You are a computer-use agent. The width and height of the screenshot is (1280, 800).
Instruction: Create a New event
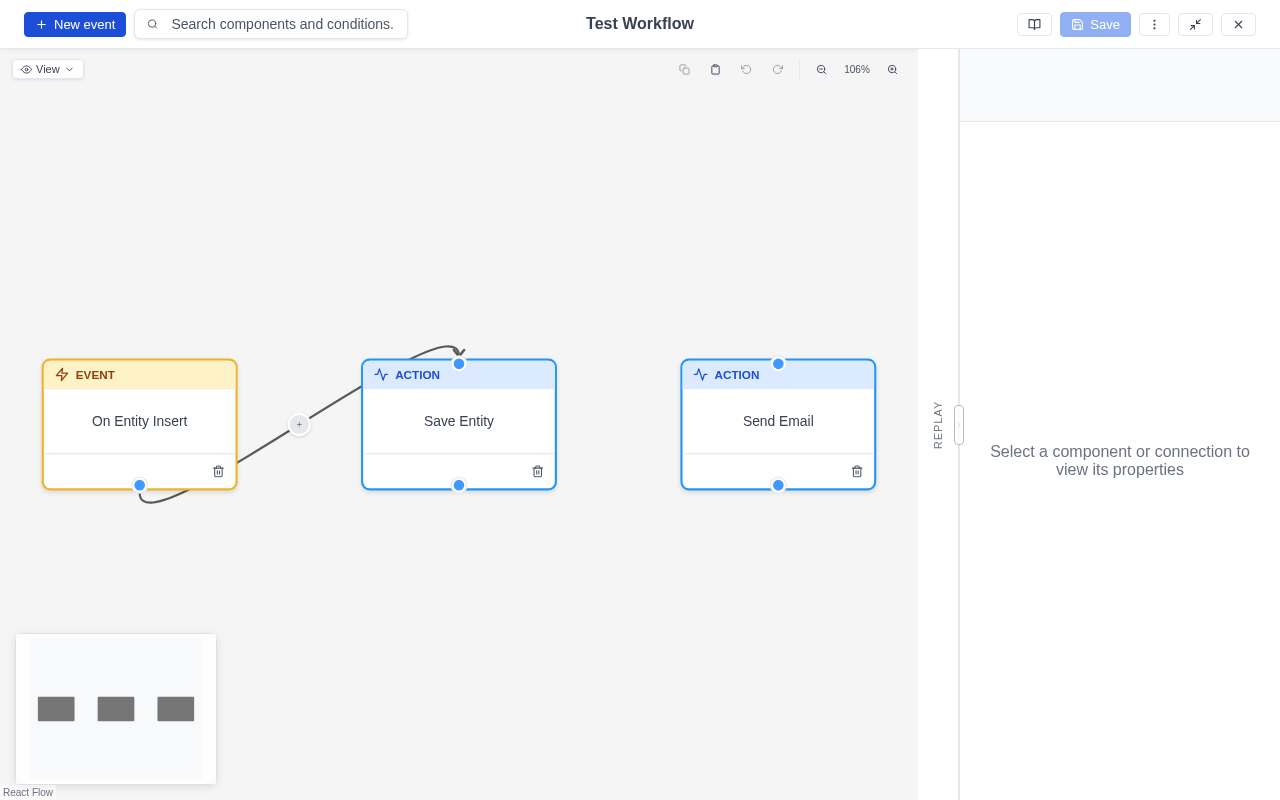(74, 24)
